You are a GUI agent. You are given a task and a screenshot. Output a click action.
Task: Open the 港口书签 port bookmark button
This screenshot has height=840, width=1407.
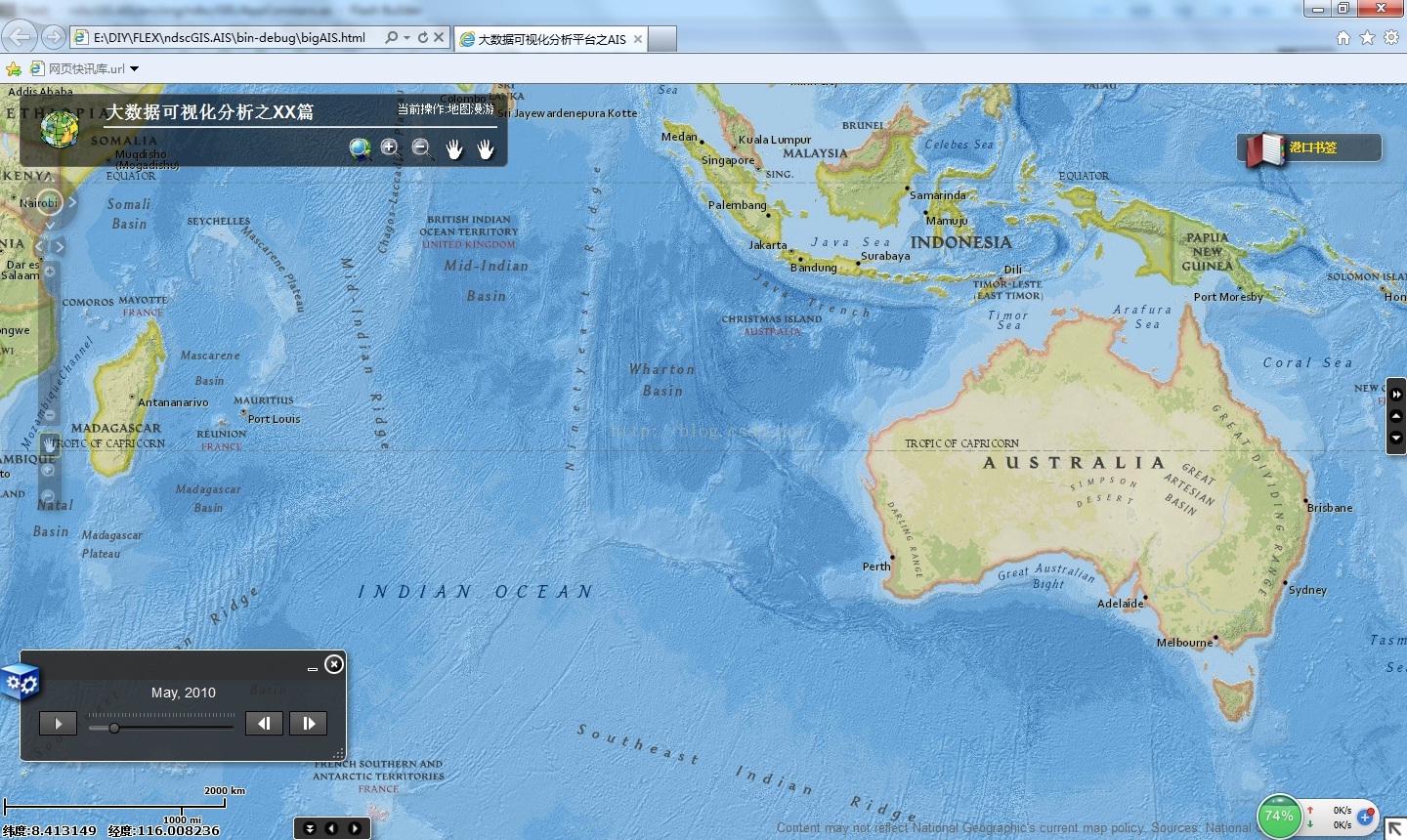click(1309, 148)
